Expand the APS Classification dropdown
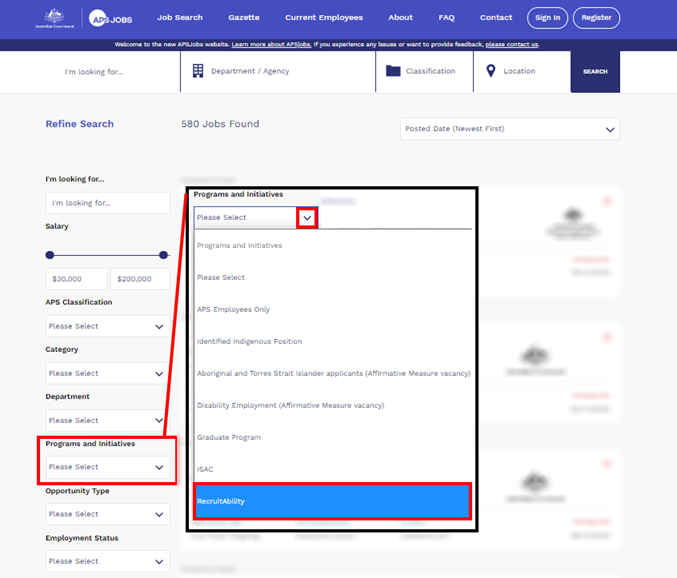 (x=108, y=326)
